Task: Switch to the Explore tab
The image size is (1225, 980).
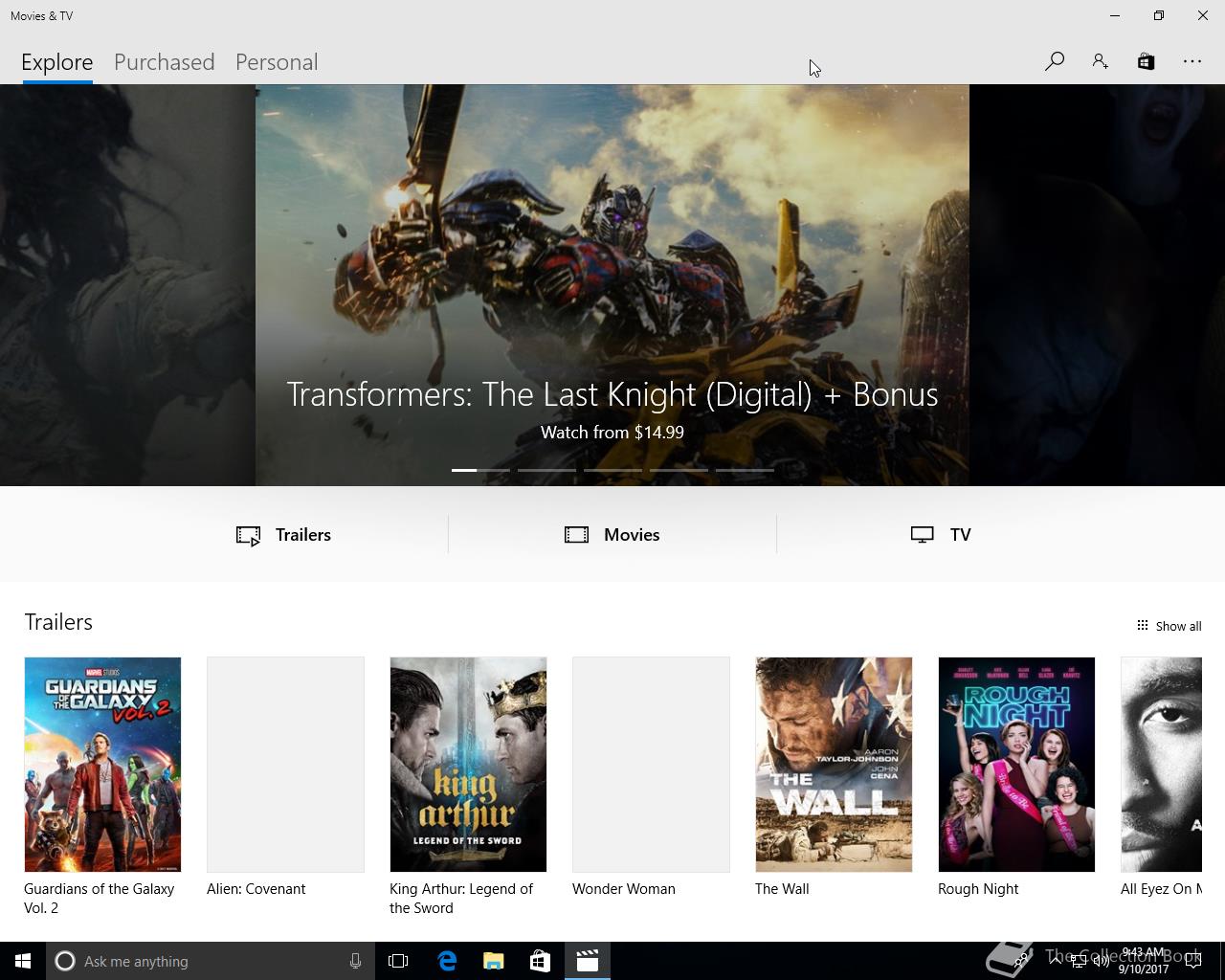Action: (x=57, y=62)
